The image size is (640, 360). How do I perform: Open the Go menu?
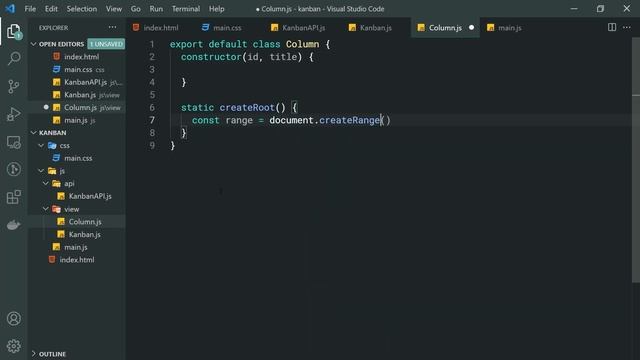pyautogui.click(x=136, y=9)
